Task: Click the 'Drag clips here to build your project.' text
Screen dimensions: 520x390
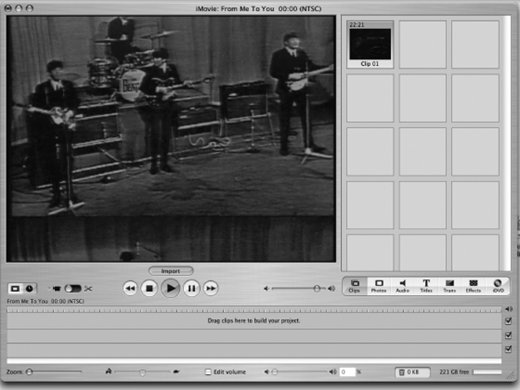Action: 254,321
